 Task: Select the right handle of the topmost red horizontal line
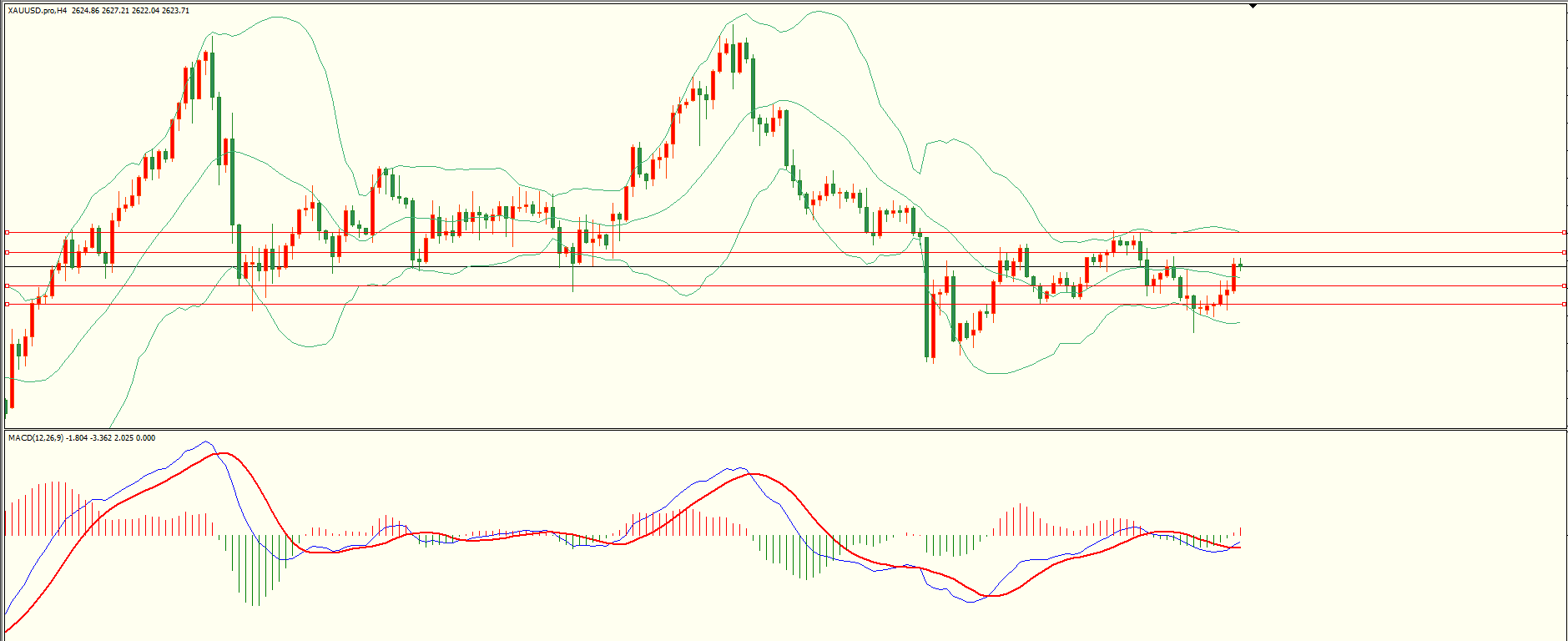click(1564, 233)
